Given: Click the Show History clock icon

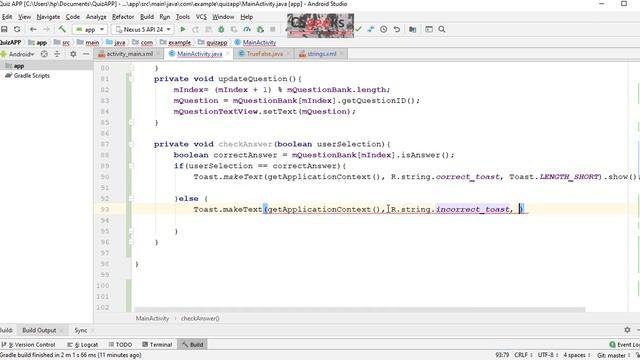Looking at the screenshot, I should coord(384,29).
